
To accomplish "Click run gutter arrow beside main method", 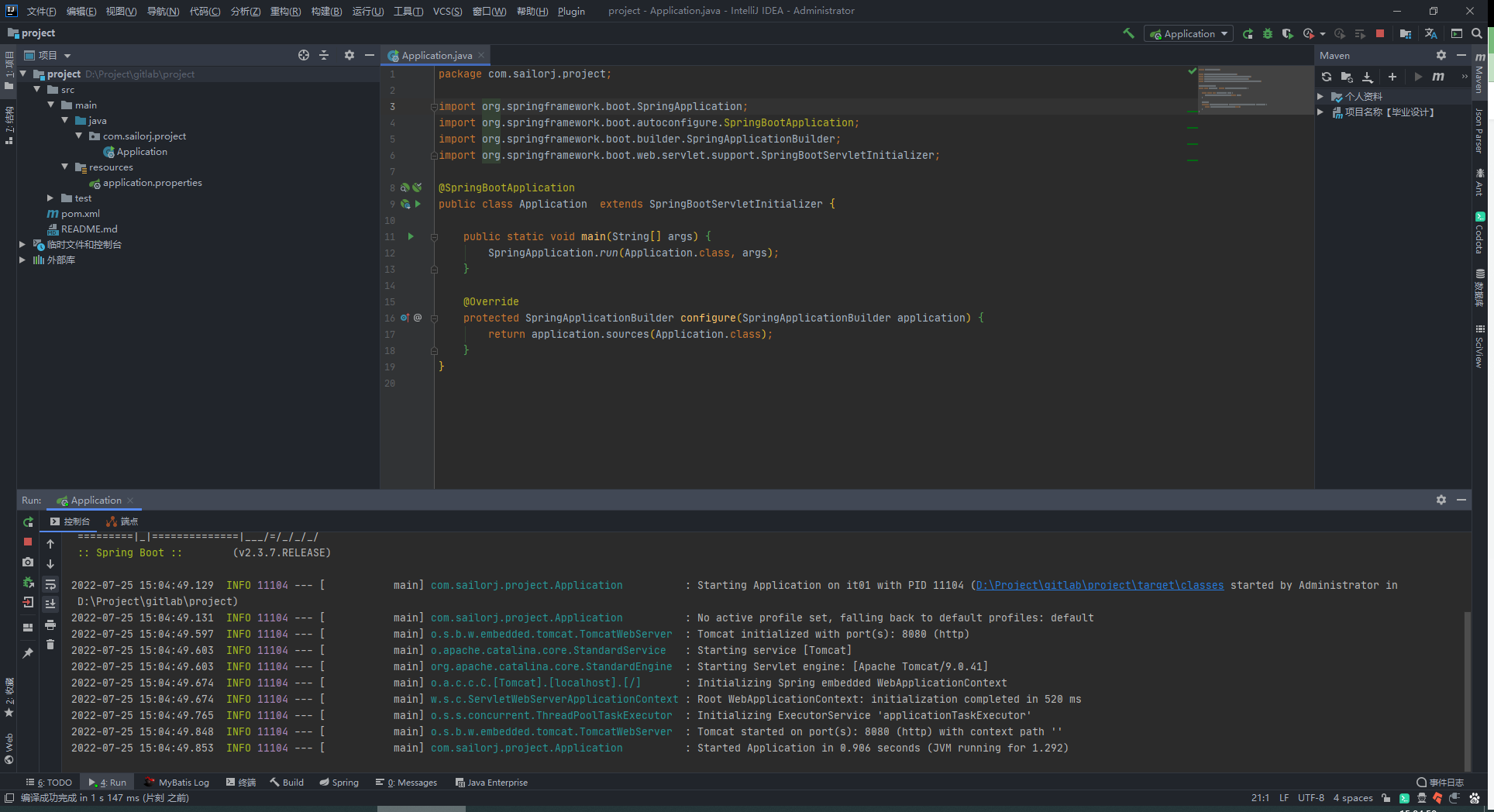I will tap(411, 236).
